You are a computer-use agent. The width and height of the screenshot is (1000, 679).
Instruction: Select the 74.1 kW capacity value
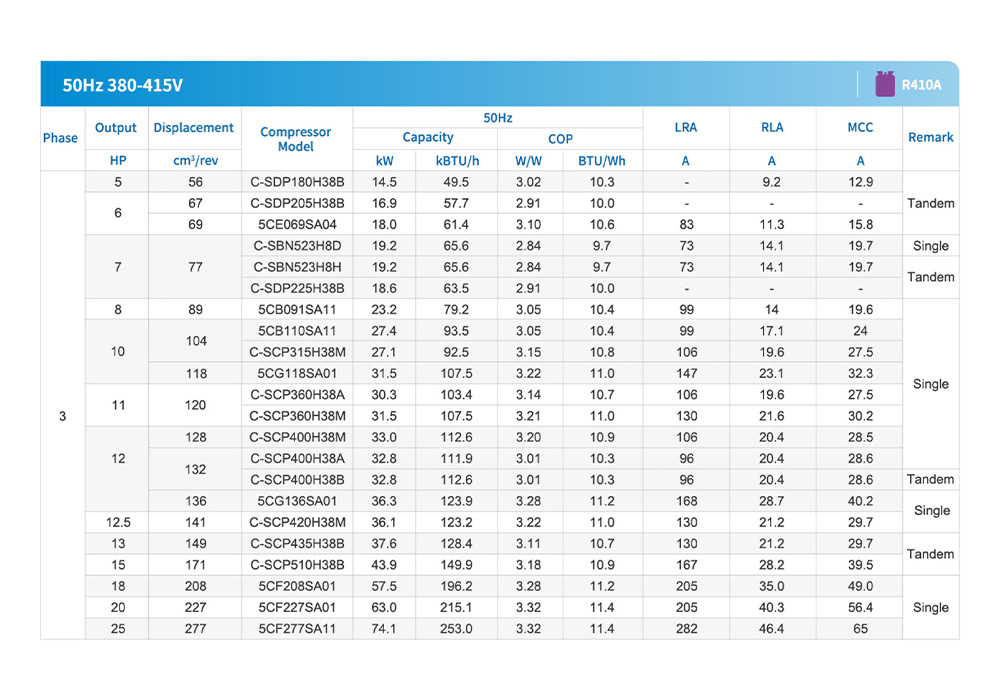(x=384, y=629)
